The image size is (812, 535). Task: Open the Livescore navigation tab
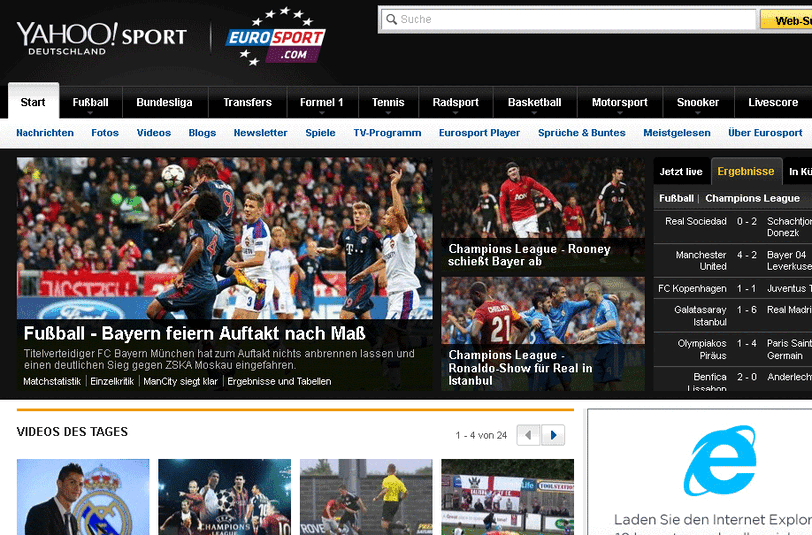(x=773, y=103)
